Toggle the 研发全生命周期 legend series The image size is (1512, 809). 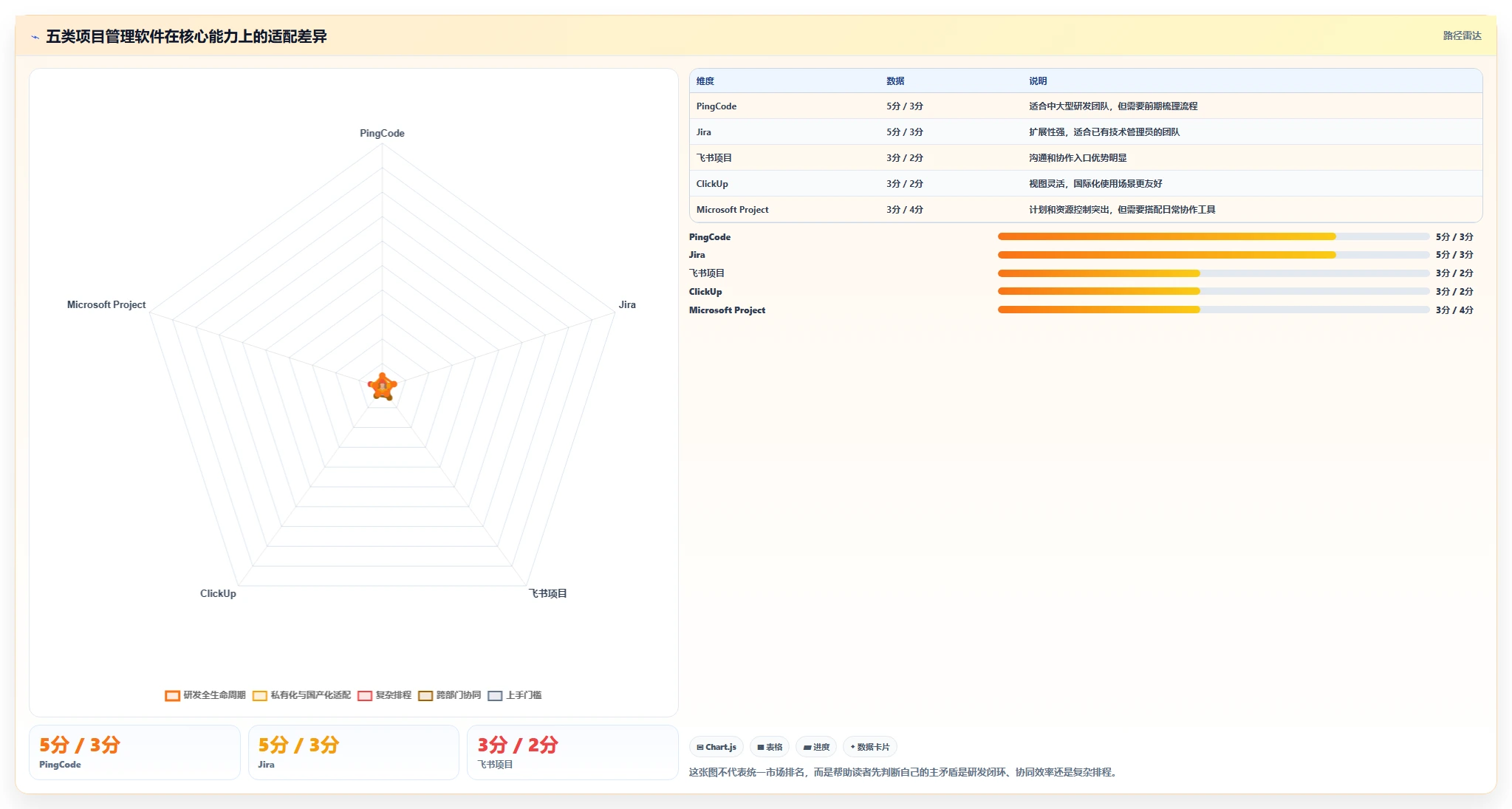point(205,695)
